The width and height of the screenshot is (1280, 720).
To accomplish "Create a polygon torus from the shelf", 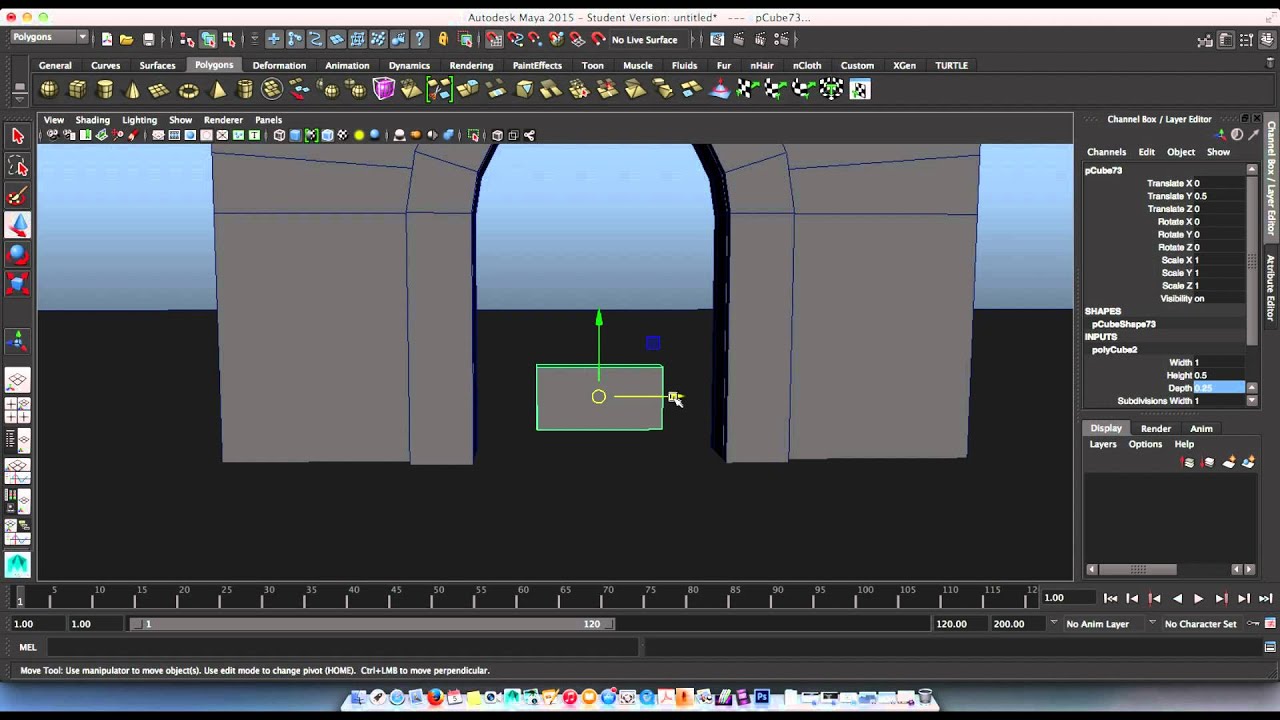I will [x=188, y=90].
